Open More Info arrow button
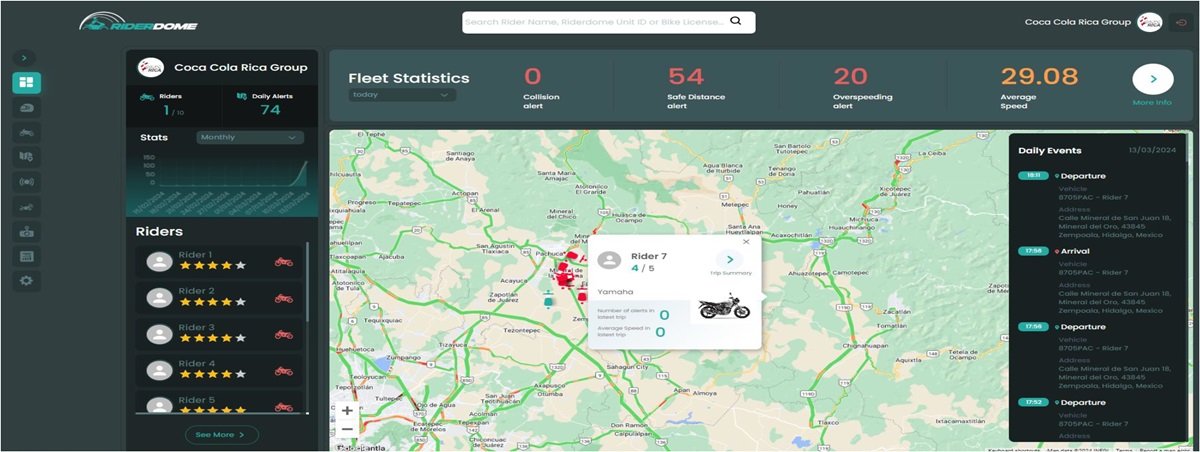 [x=1152, y=79]
